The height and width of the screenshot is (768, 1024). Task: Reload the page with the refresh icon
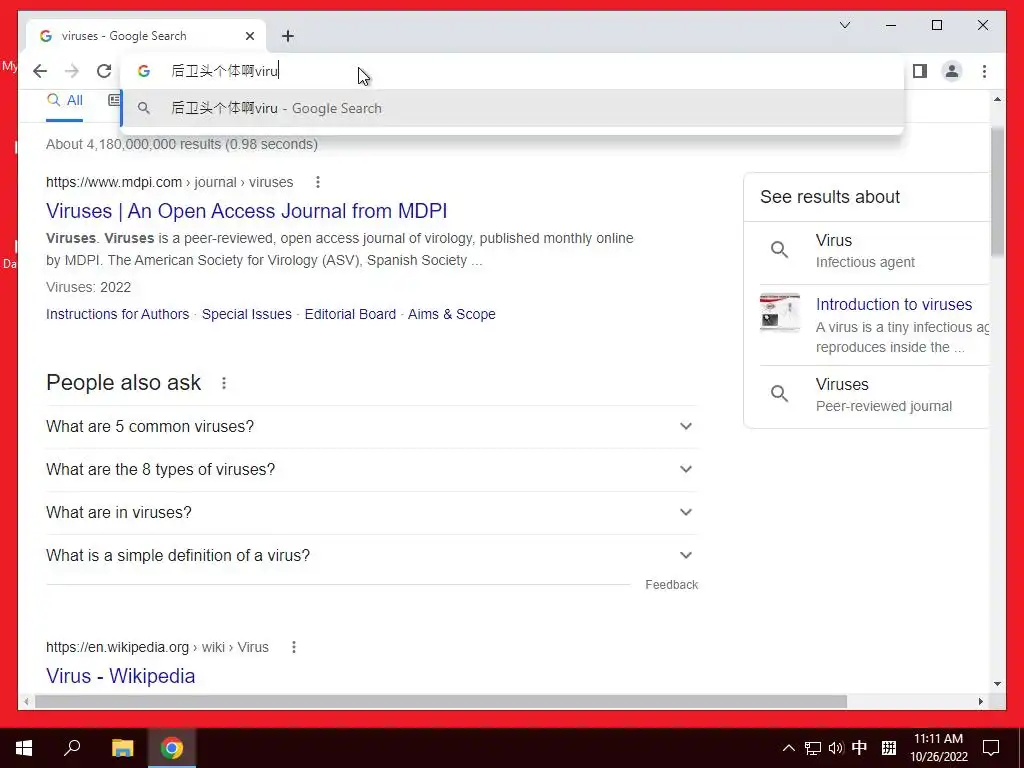104,71
